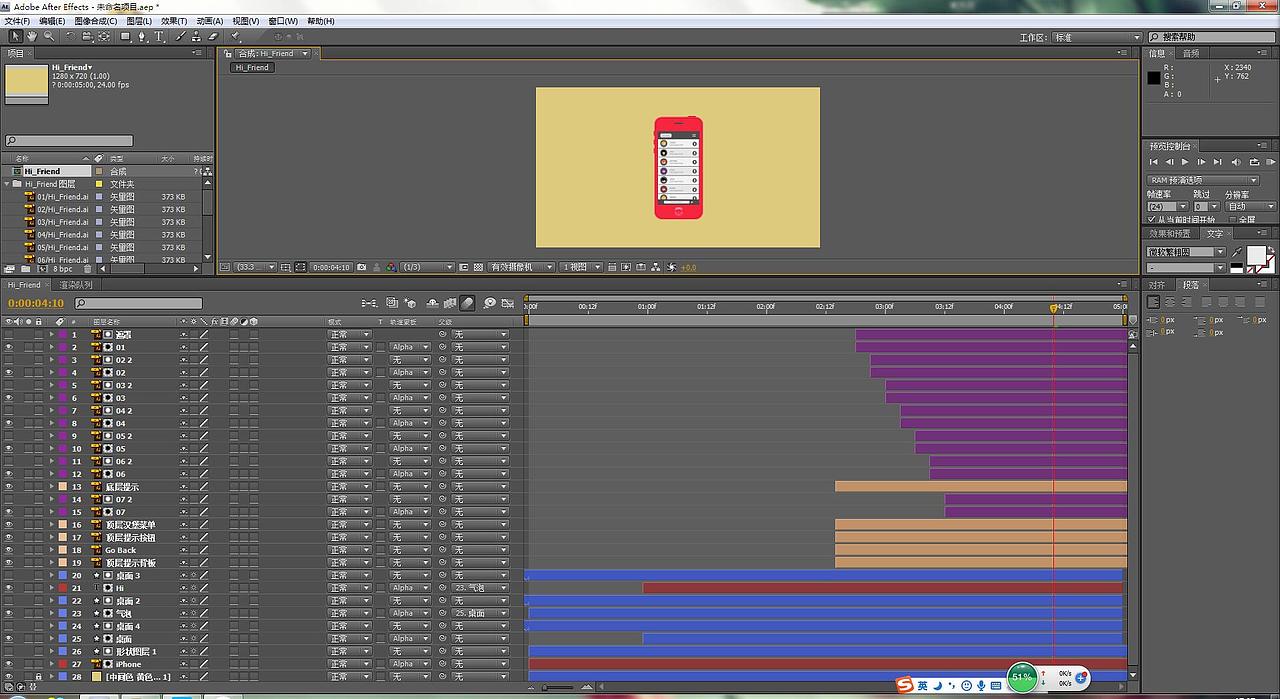Select the Clone Stamp tool
The image size is (1280, 699).
click(196, 36)
